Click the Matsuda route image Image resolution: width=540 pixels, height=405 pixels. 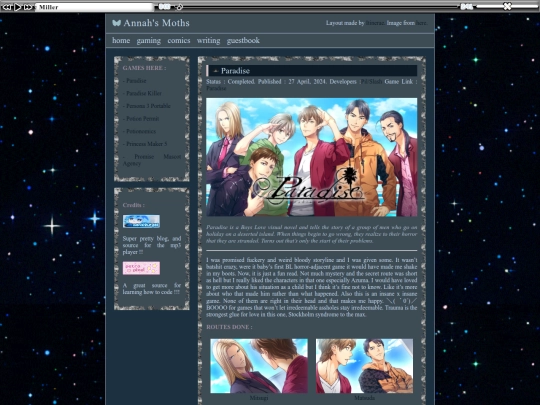click(x=364, y=366)
